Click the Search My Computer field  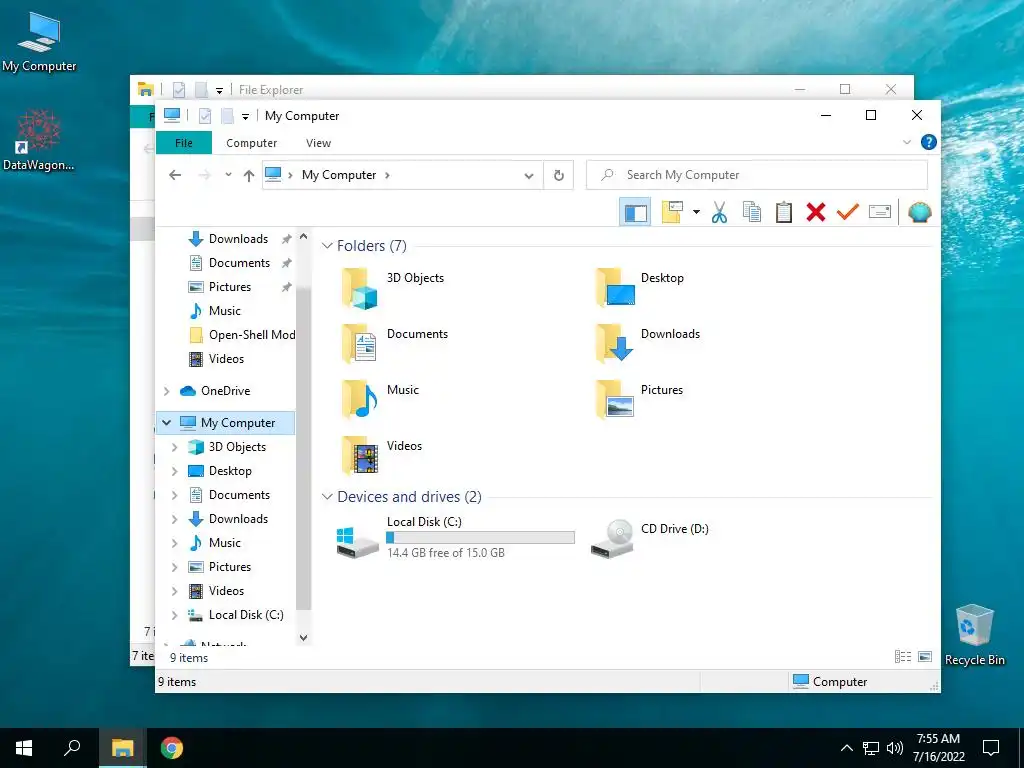[x=757, y=175]
